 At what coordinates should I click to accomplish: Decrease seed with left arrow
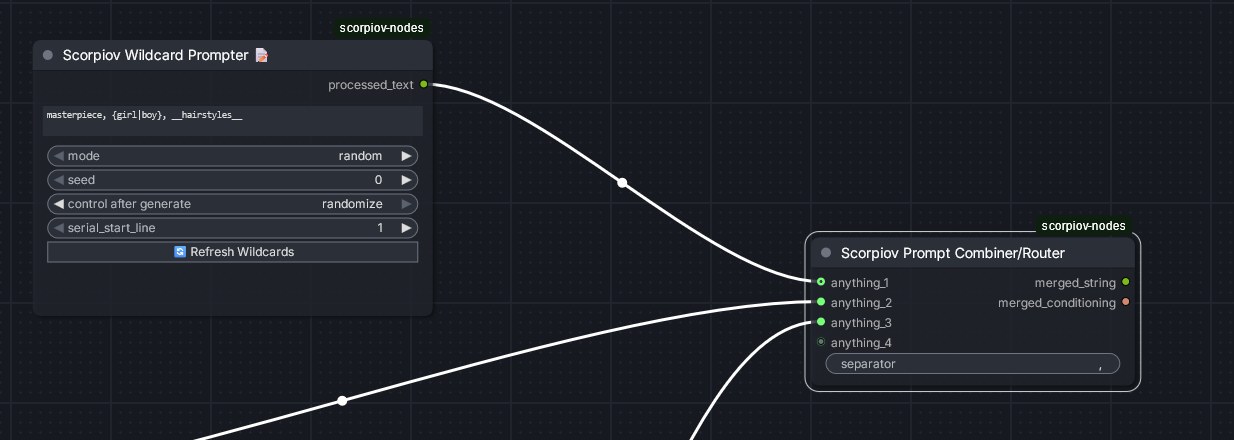click(x=58, y=180)
